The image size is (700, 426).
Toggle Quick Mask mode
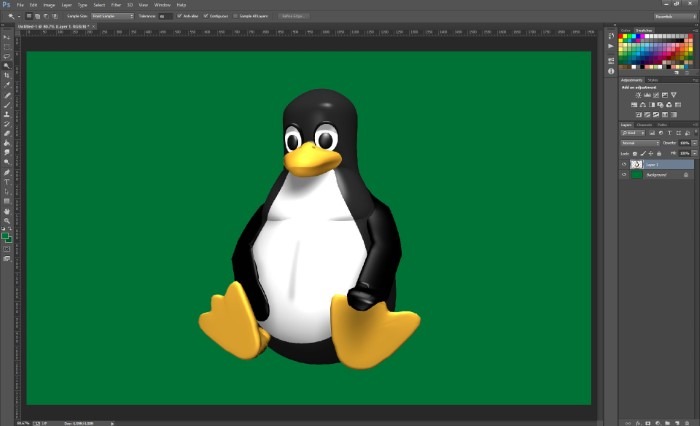tap(7, 249)
